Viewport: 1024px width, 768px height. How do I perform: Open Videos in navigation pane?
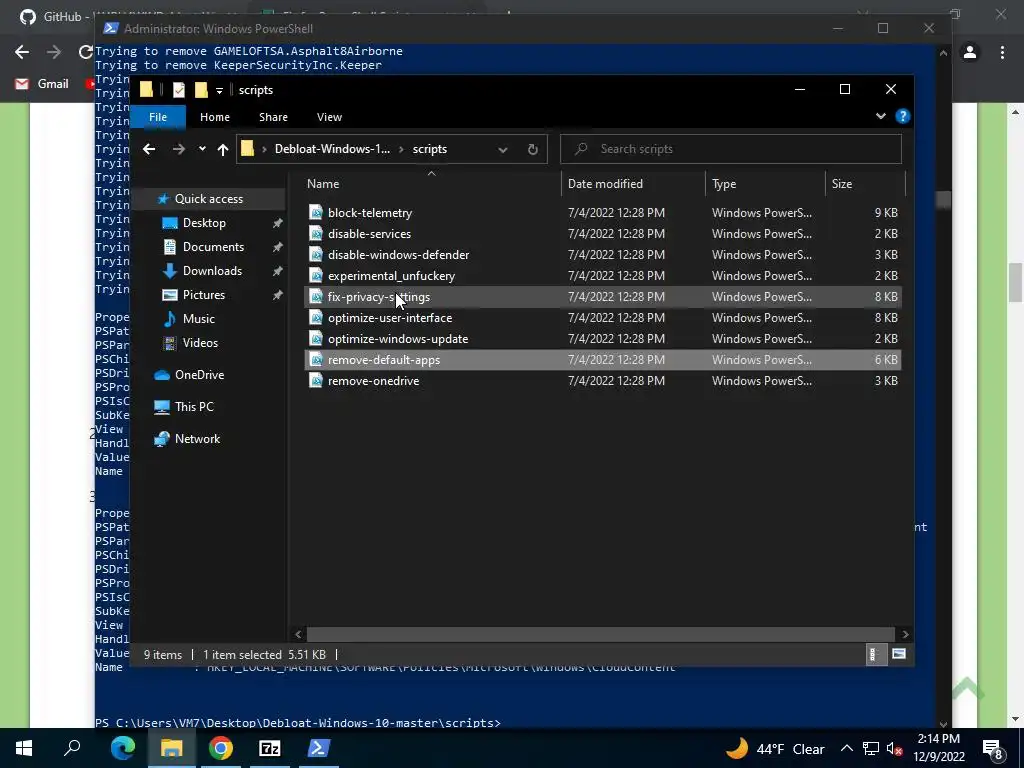point(200,343)
